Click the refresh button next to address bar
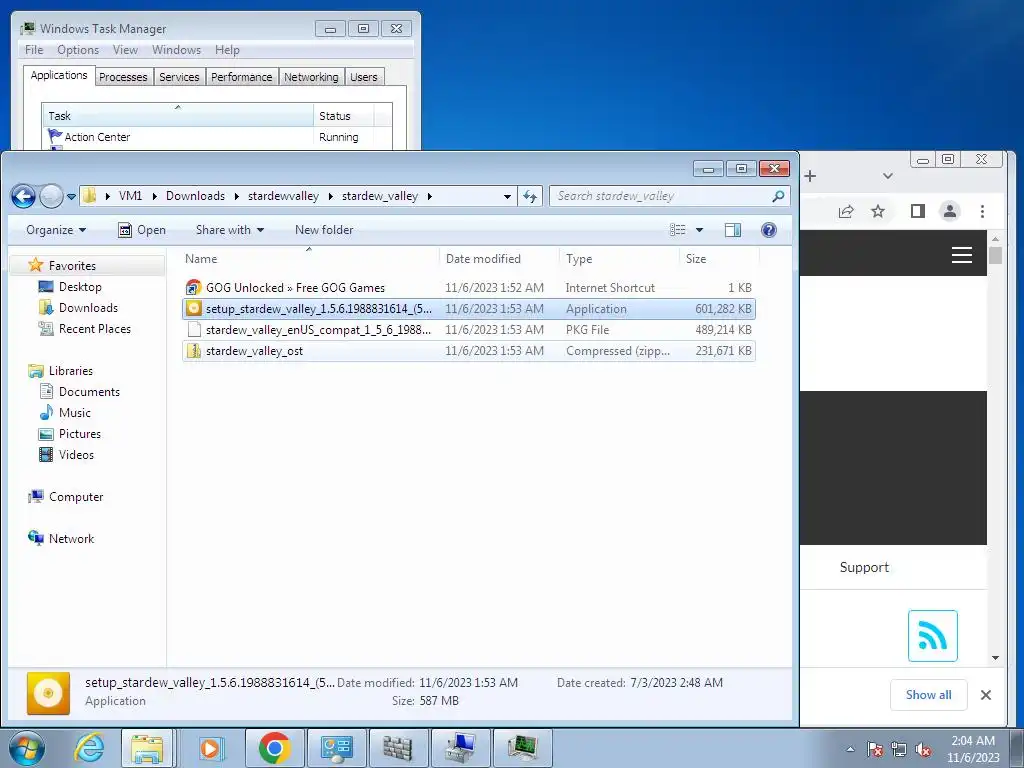The width and height of the screenshot is (1024, 768). (530, 196)
